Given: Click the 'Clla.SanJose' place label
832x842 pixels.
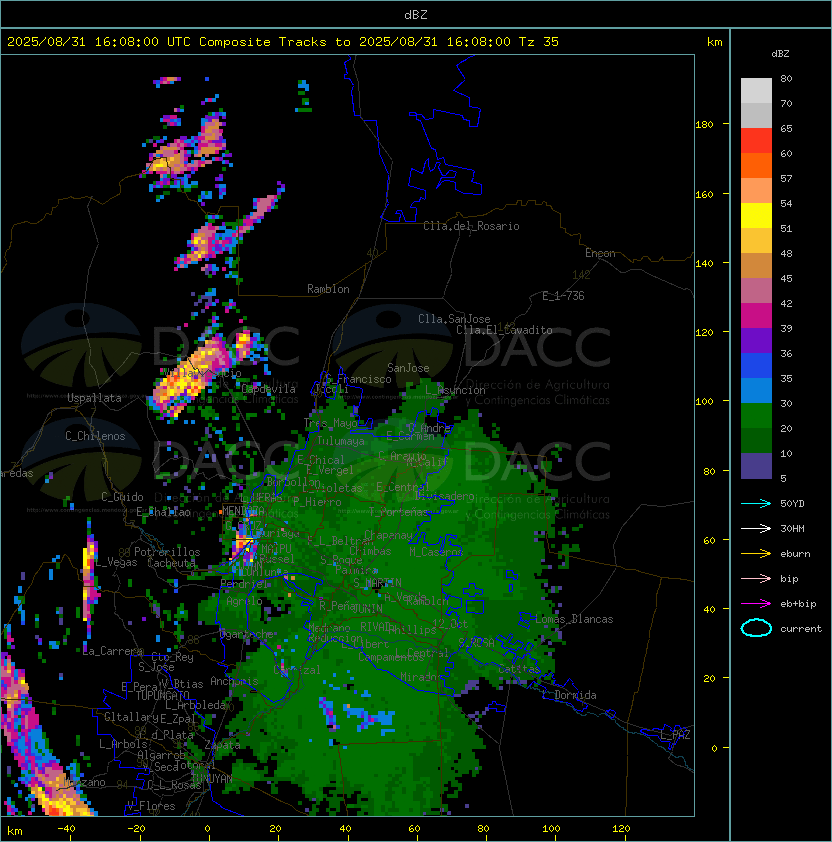Looking at the screenshot, I should pyautogui.click(x=454, y=319).
